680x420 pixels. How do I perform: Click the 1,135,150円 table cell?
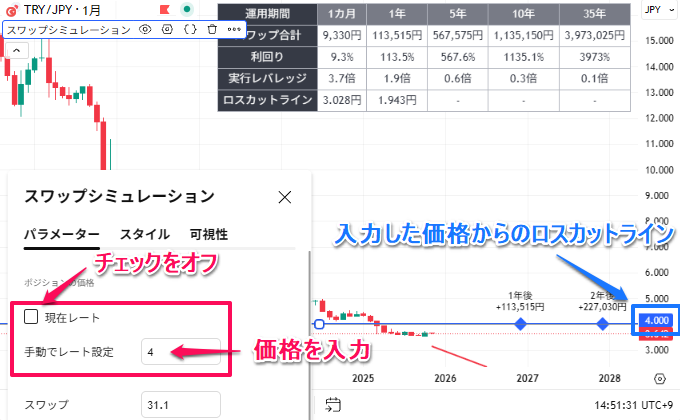523,35
